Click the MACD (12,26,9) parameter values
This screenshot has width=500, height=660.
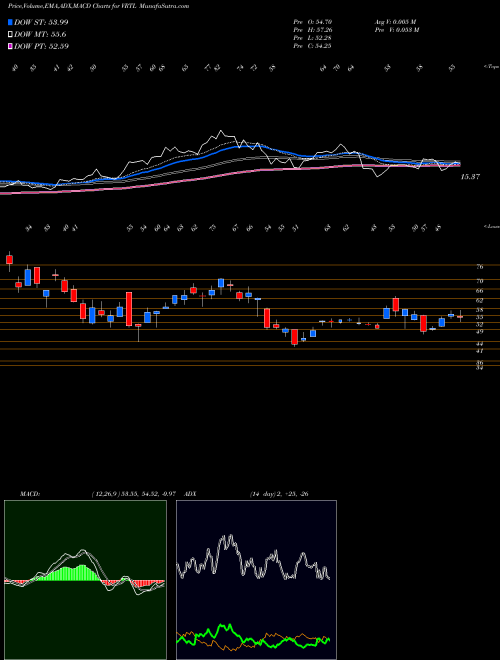point(136,494)
